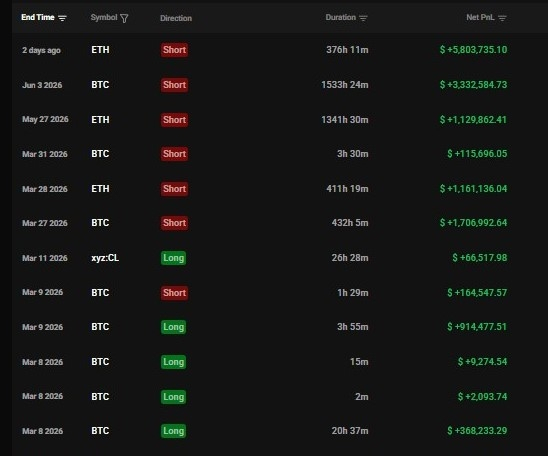The height and width of the screenshot is (456, 548).
Task: Click the 1533h 24m duration value
Action: [x=345, y=85]
